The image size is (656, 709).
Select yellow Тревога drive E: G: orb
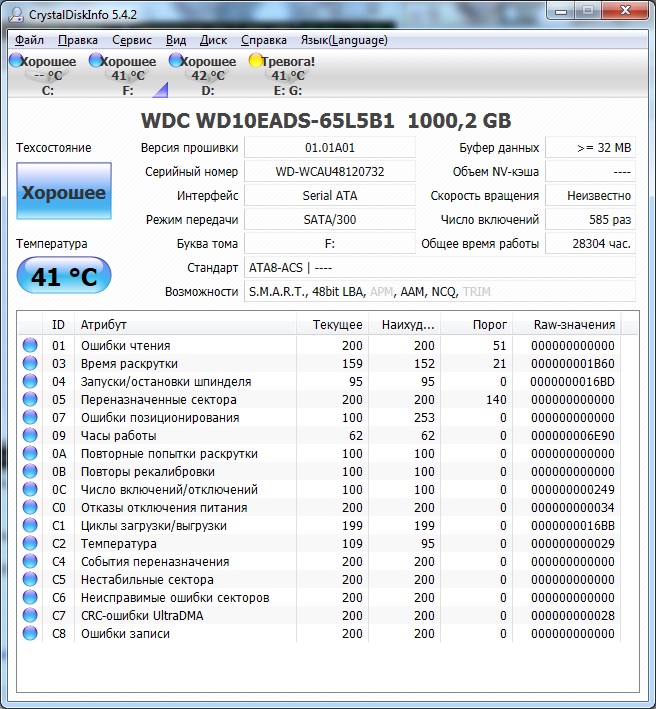pos(256,61)
